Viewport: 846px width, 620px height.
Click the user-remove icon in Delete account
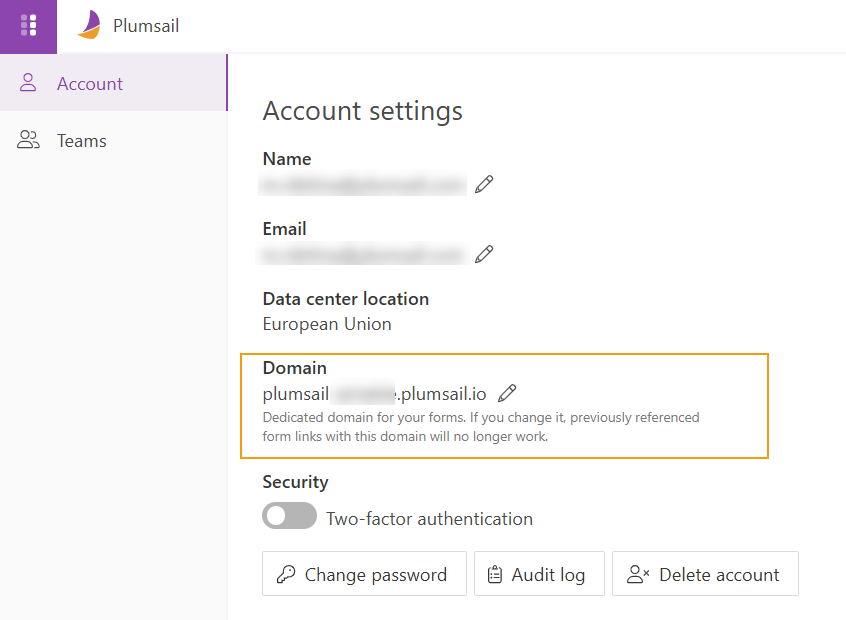point(638,575)
